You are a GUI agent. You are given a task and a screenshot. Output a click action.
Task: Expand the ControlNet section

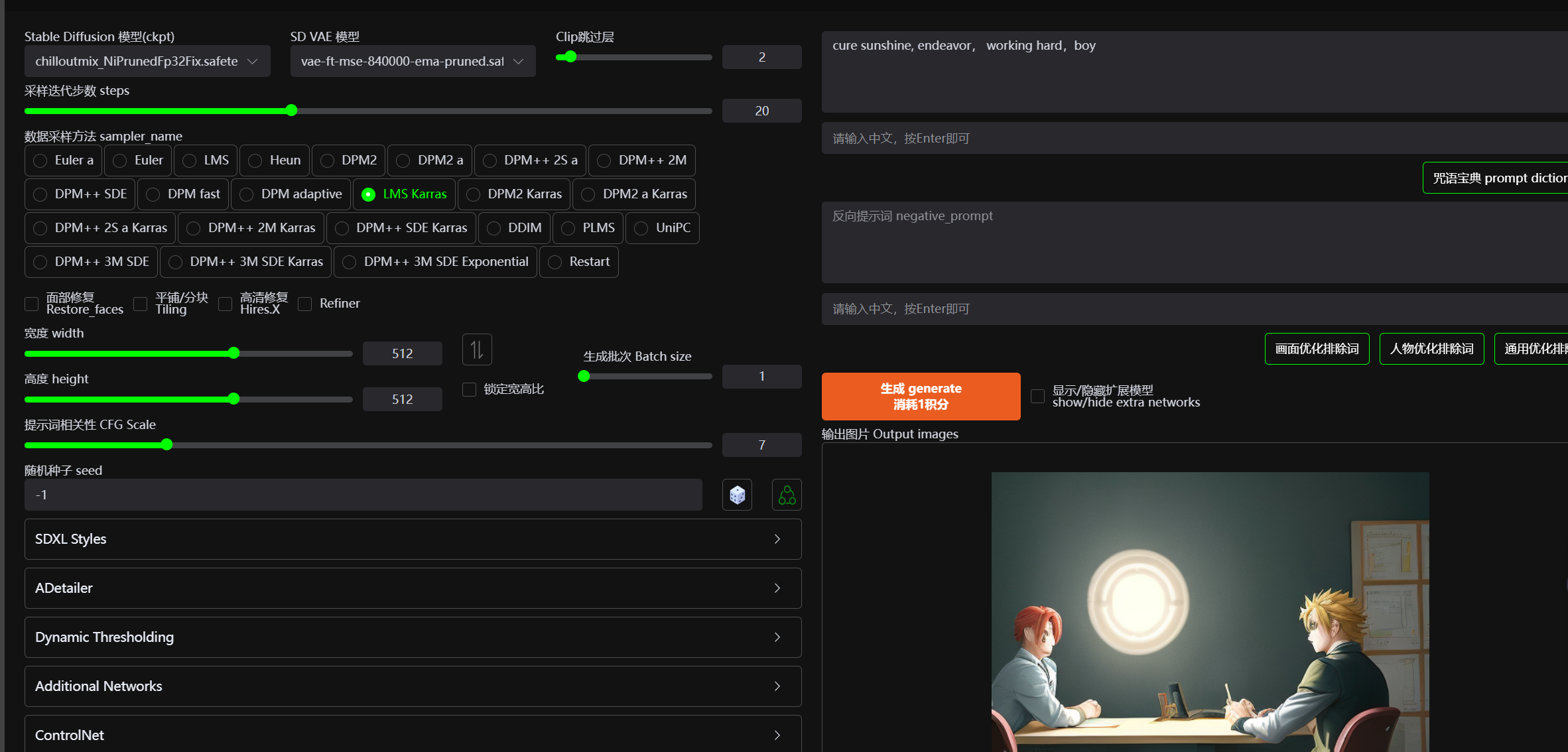click(413, 734)
